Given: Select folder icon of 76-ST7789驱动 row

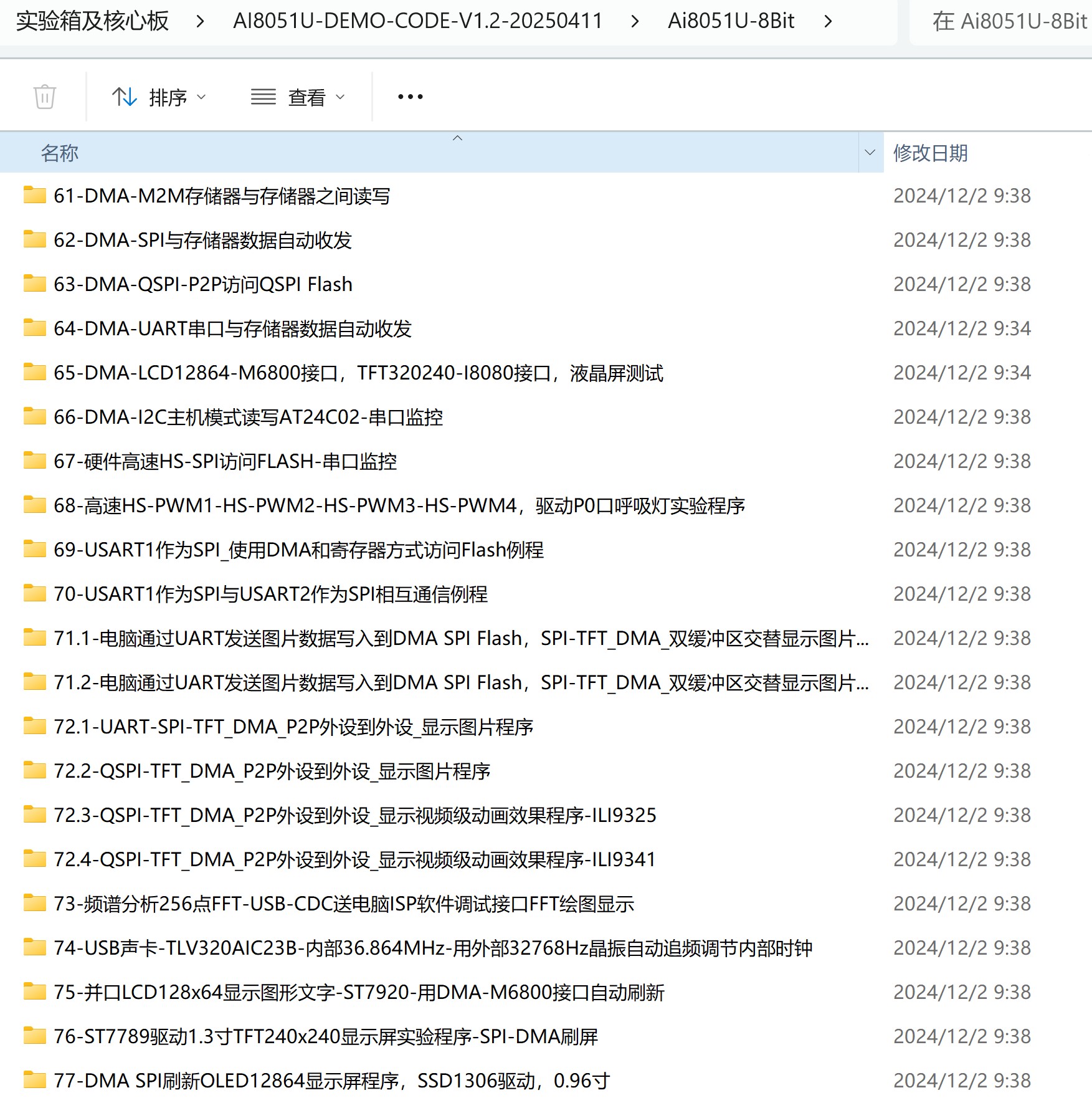Looking at the screenshot, I should (35, 1036).
